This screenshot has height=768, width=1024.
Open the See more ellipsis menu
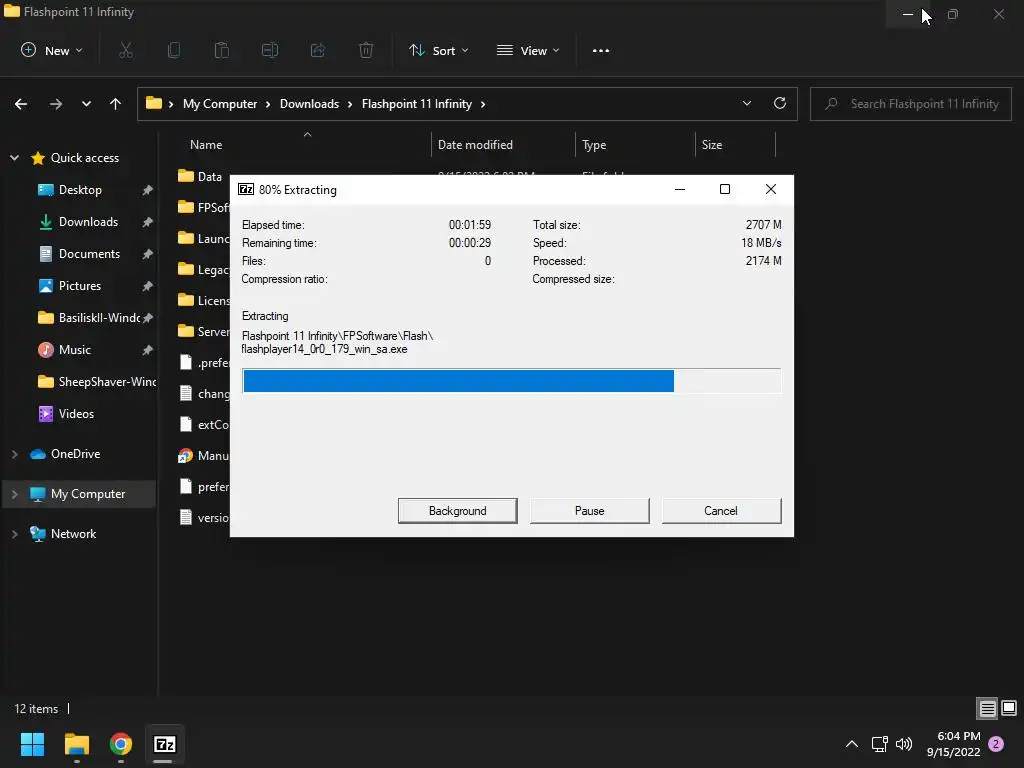[x=601, y=50]
